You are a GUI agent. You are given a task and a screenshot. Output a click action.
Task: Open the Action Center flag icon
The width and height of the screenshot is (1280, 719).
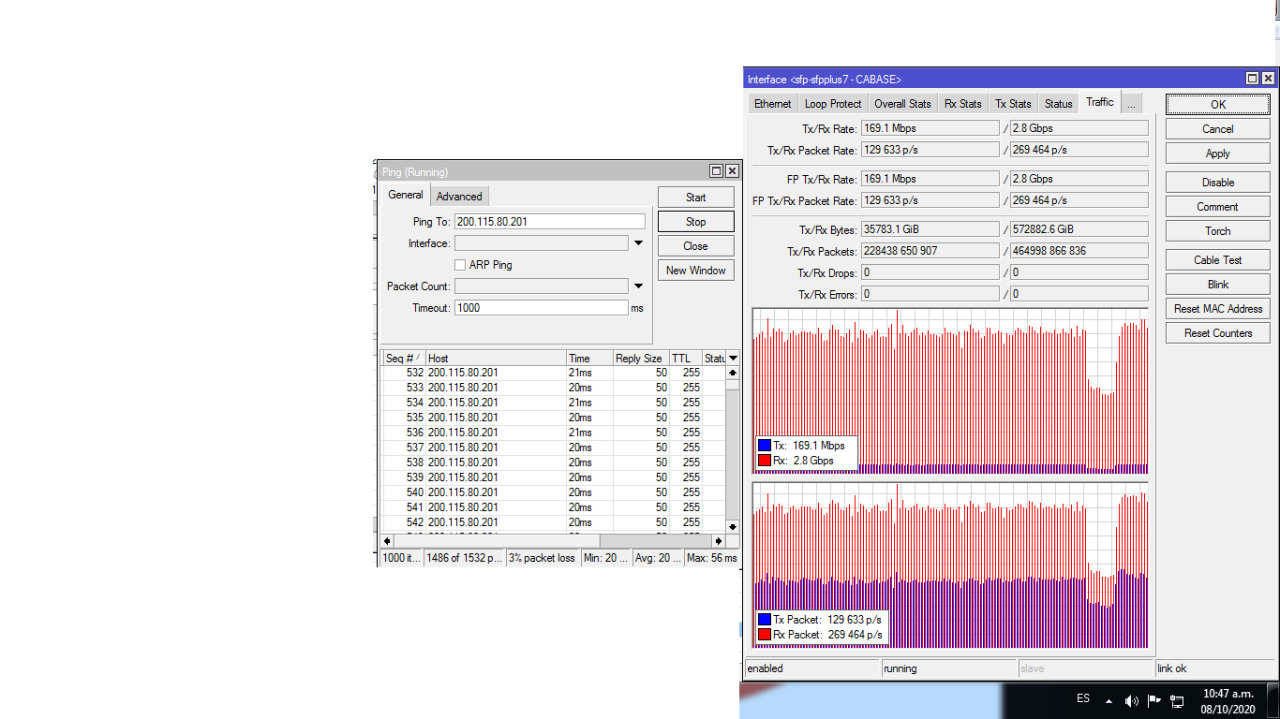(x=1154, y=701)
